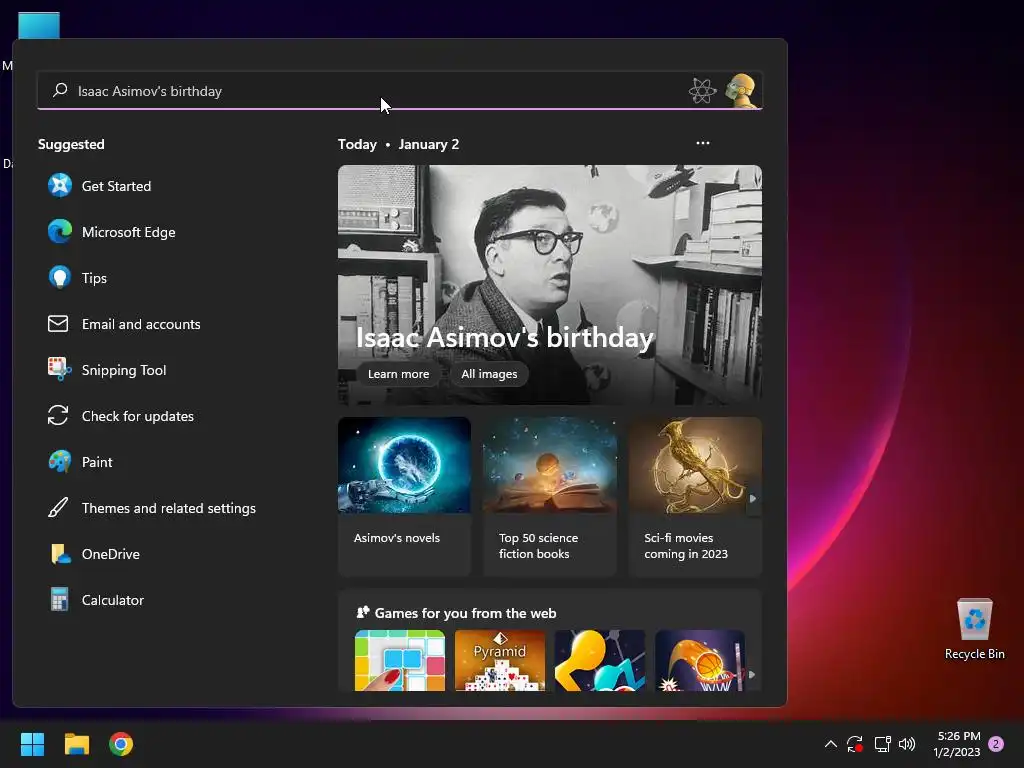
Task: Select Recycle Bin desktop icon
Action: (x=974, y=629)
